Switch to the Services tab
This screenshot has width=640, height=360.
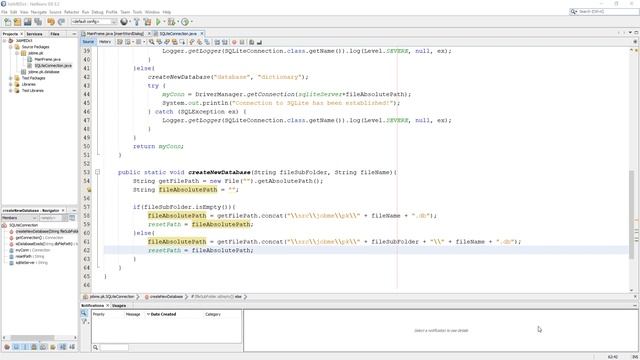click(35, 34)
